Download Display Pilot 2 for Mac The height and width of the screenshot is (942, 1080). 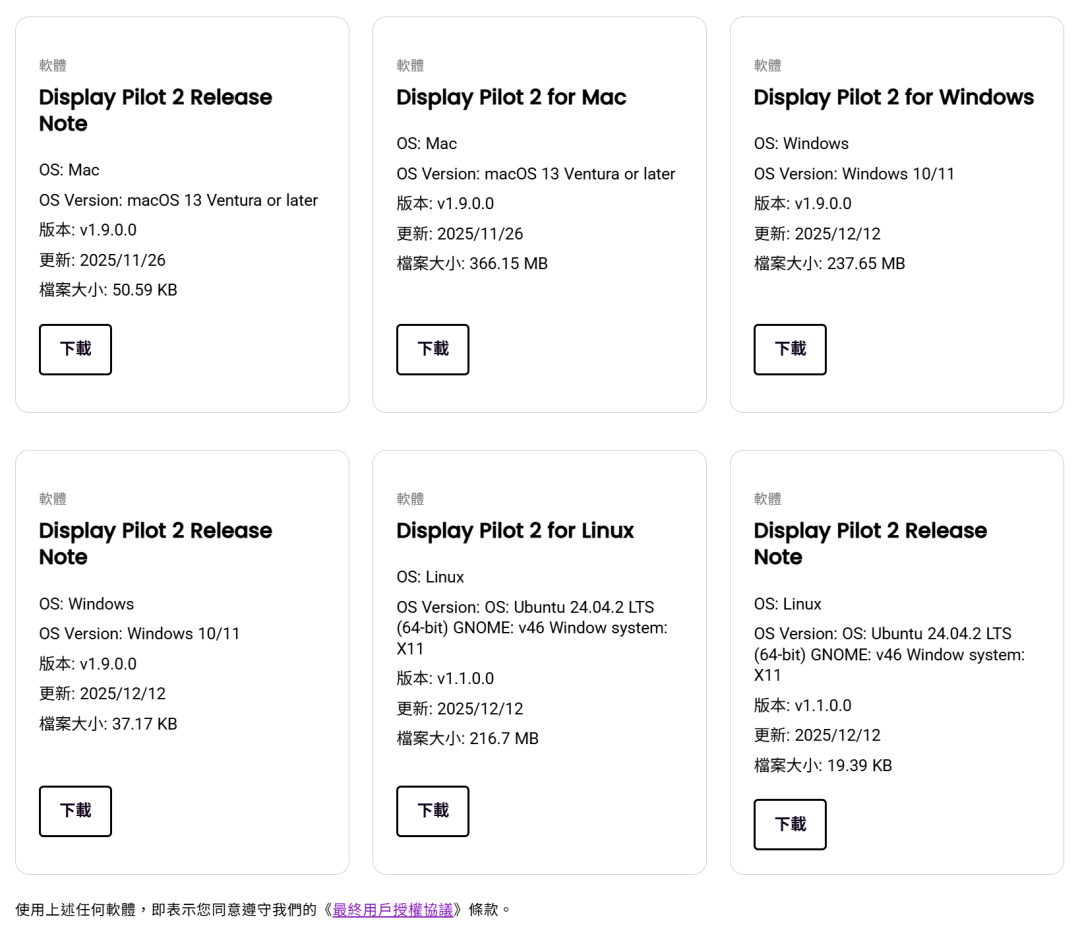pos(432,349)
